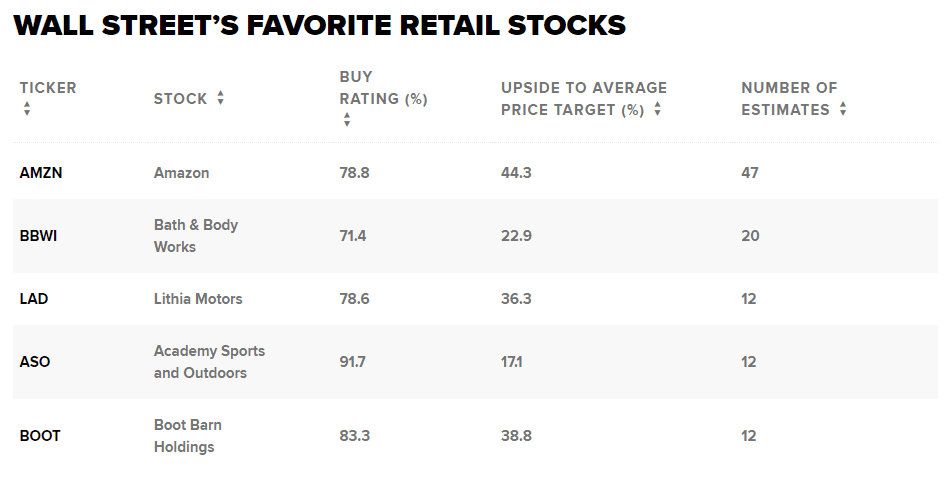Click the Buy Rating (%) header
Screen dimensions: 949x477
tap(383, 88)
